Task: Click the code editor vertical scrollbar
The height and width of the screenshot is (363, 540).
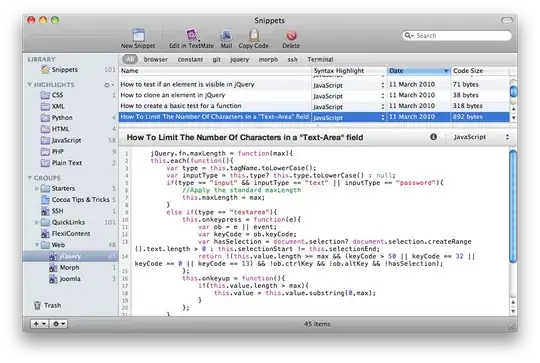Action: pyautogui.click(x=513, y=206)
